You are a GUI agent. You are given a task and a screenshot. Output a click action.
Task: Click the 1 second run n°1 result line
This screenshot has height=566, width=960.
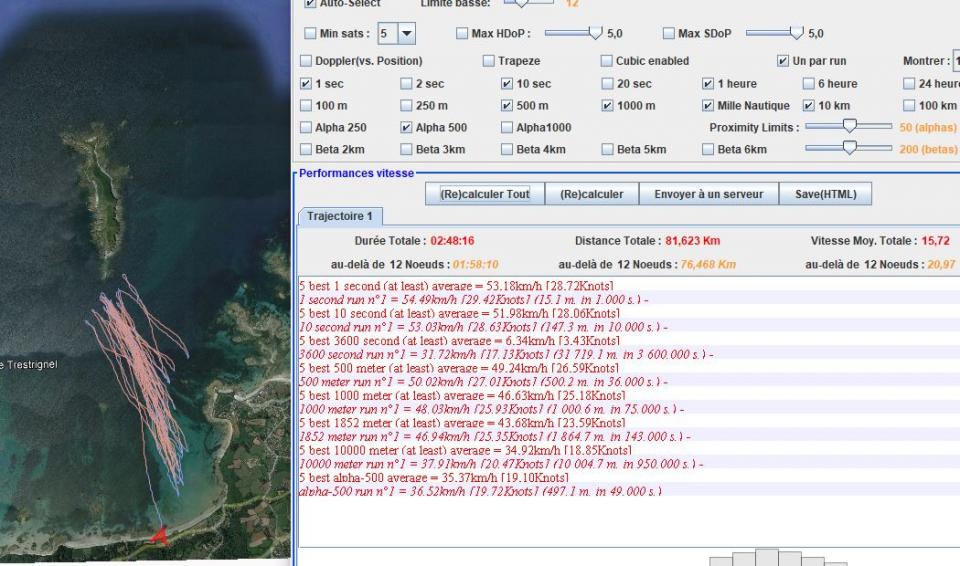point(474,300)
